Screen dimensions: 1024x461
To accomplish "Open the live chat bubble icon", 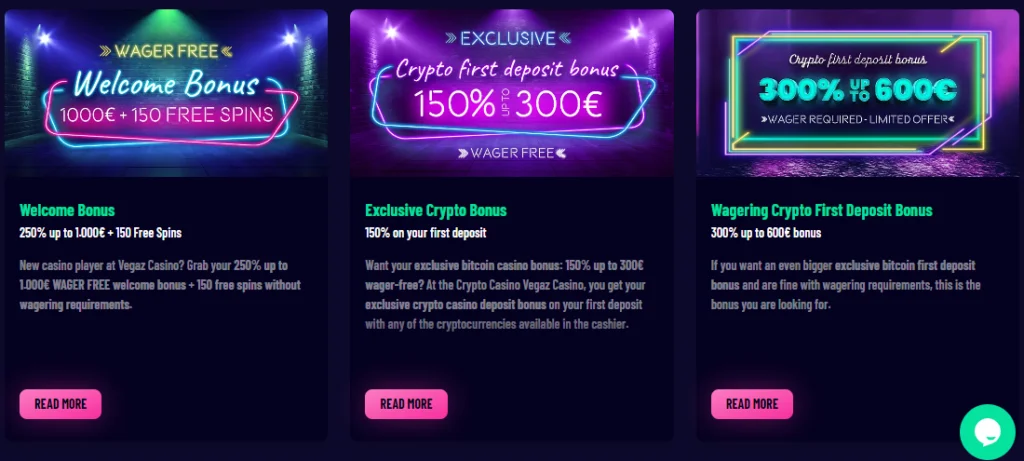I will [x=987, y=432].
